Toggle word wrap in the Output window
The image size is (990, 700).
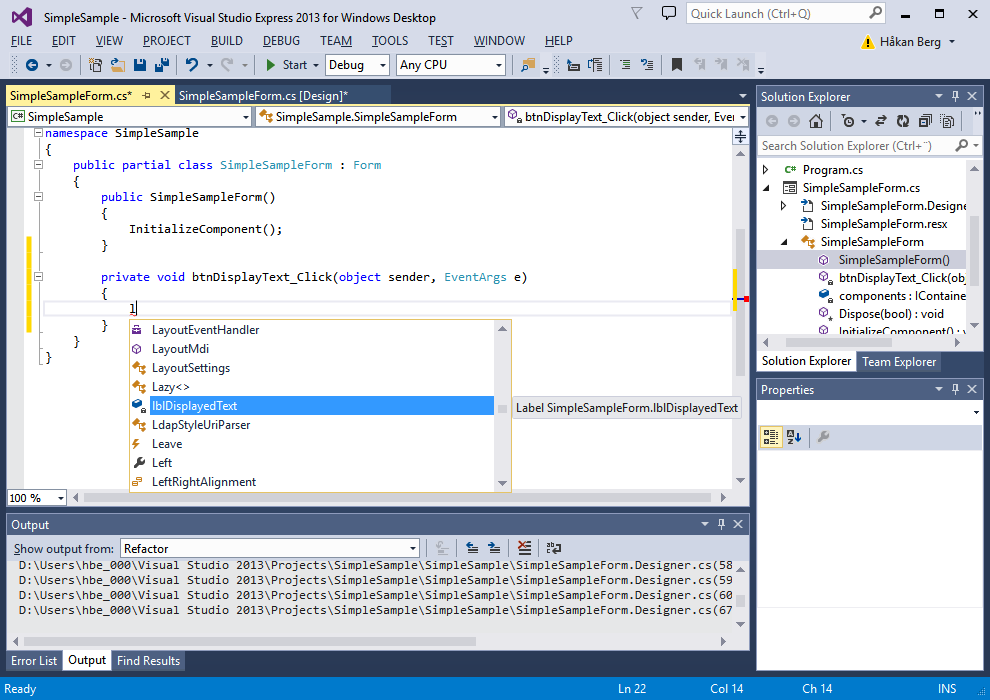(554, 548)
